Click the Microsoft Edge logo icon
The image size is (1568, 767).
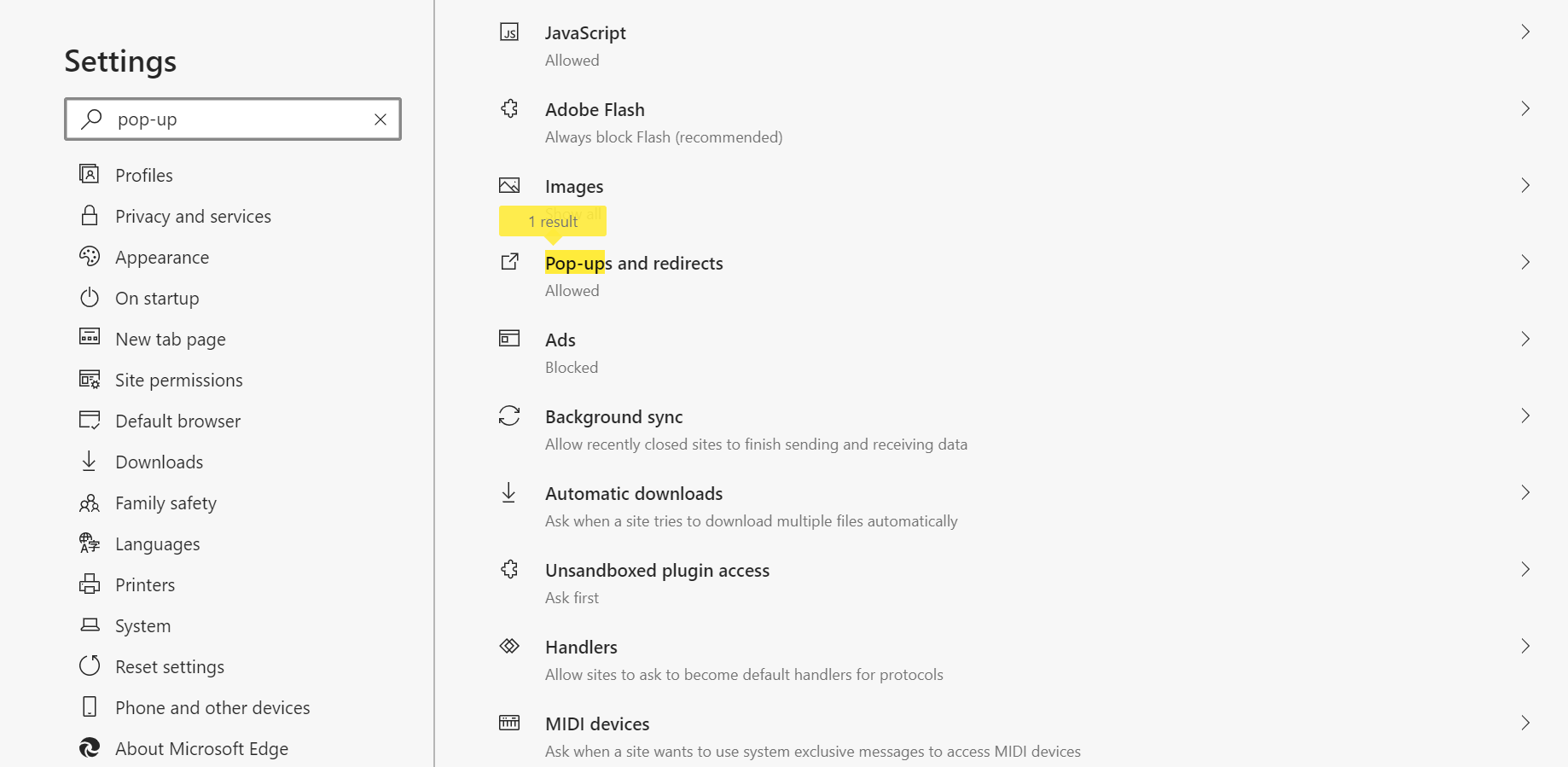pos(90,747)
